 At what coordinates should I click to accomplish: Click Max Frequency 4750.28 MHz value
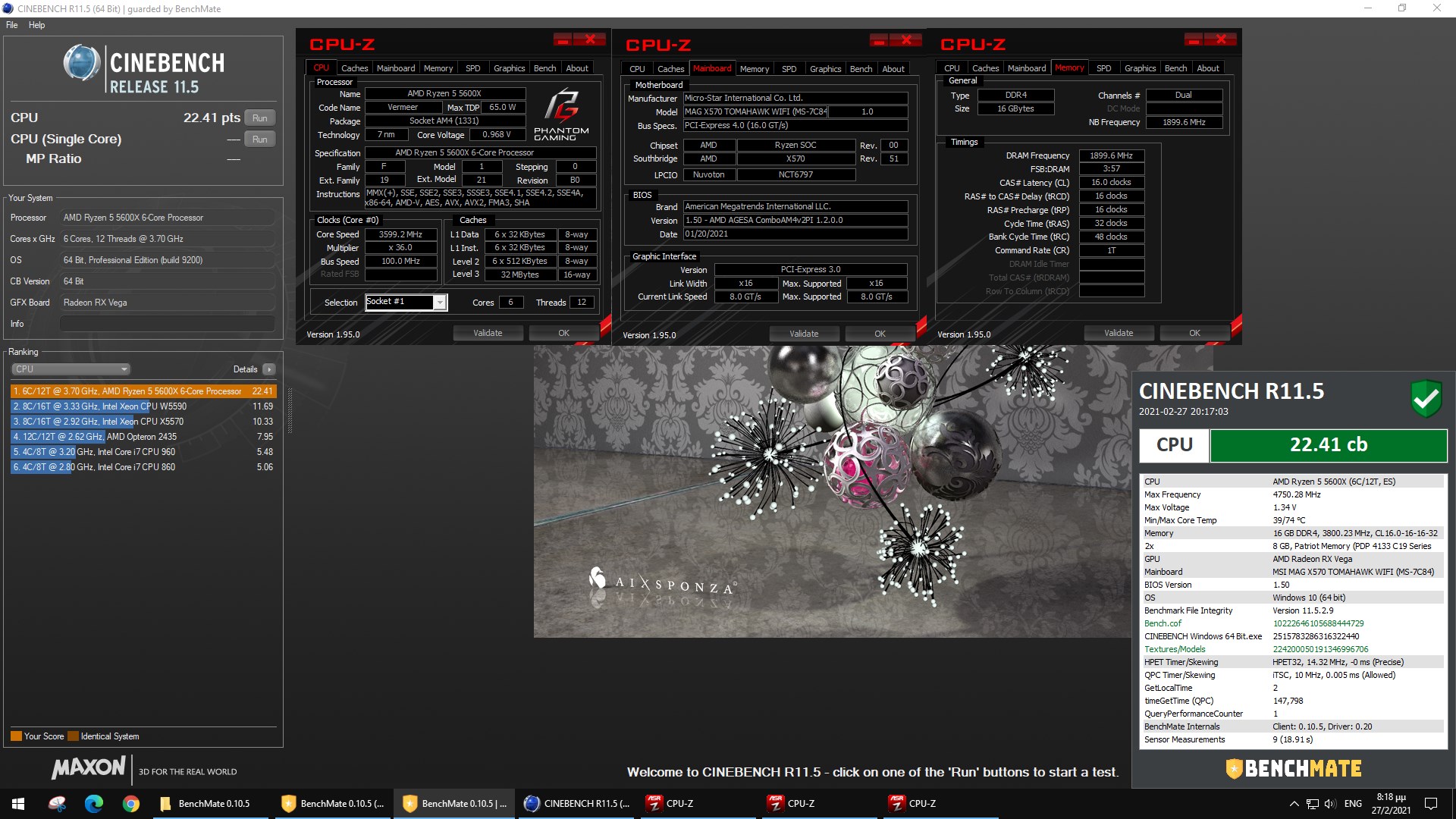[1296, 494]
